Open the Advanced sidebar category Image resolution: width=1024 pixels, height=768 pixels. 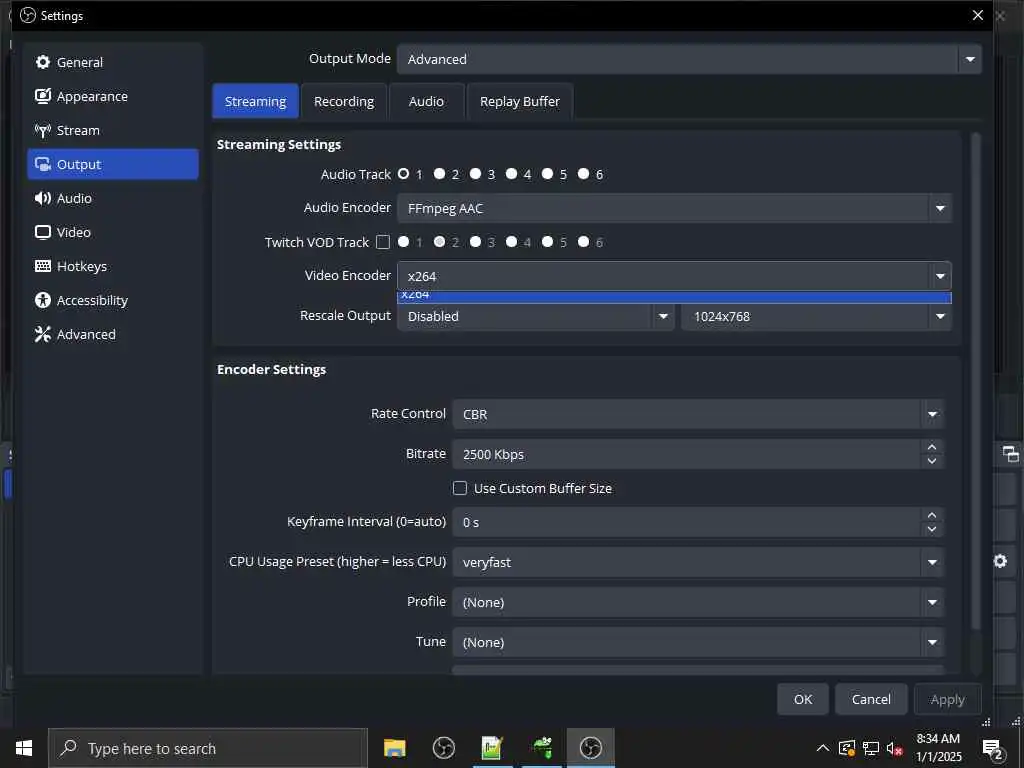click(112, 334)
